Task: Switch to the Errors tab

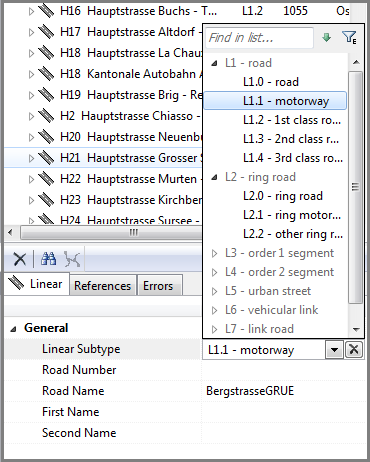Action: click(x=159, y=286)
